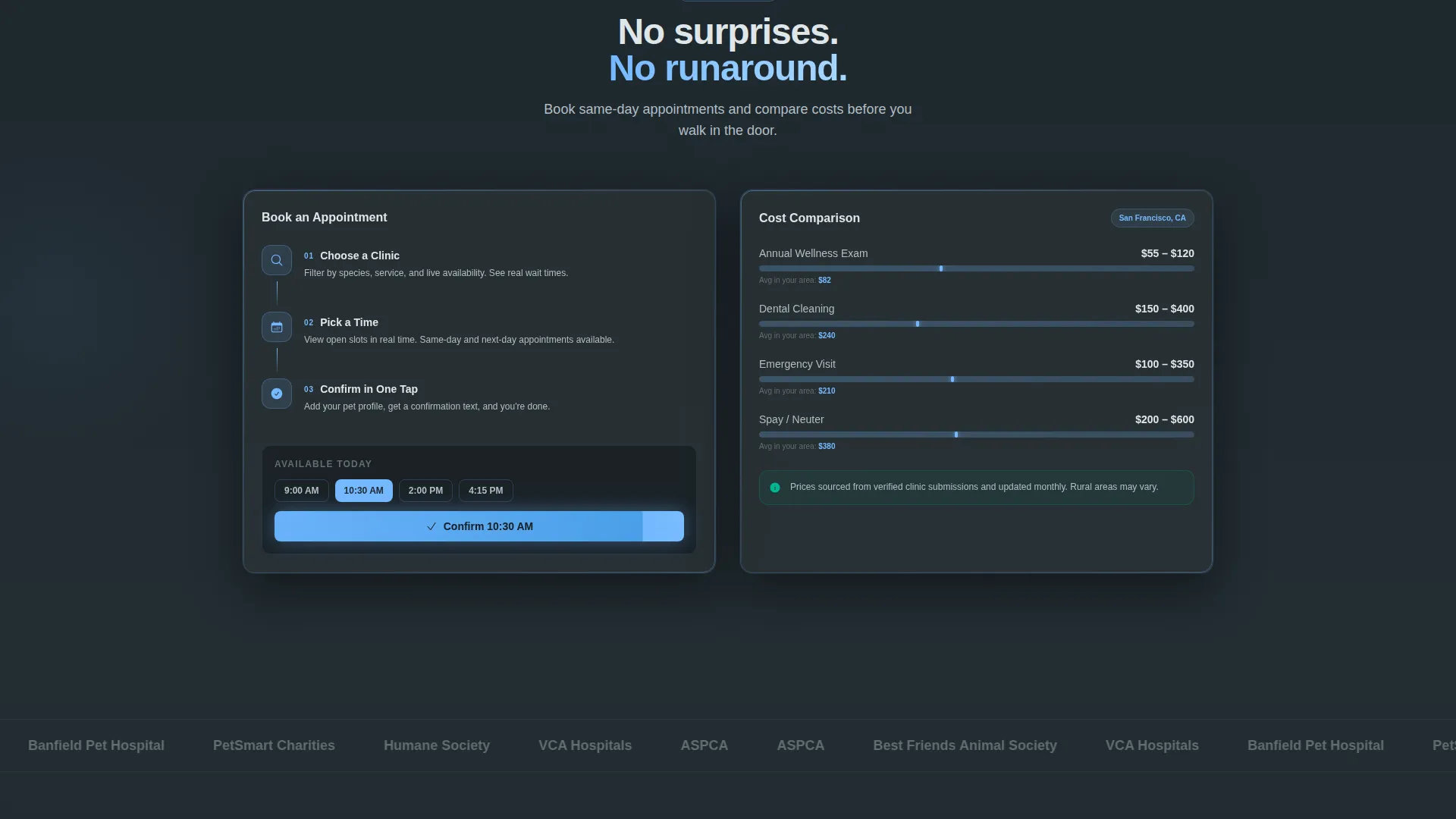The image size is (1456, 819).
Task: Open the San Francisco, CA location badge
Action: tap(1152, 218)
